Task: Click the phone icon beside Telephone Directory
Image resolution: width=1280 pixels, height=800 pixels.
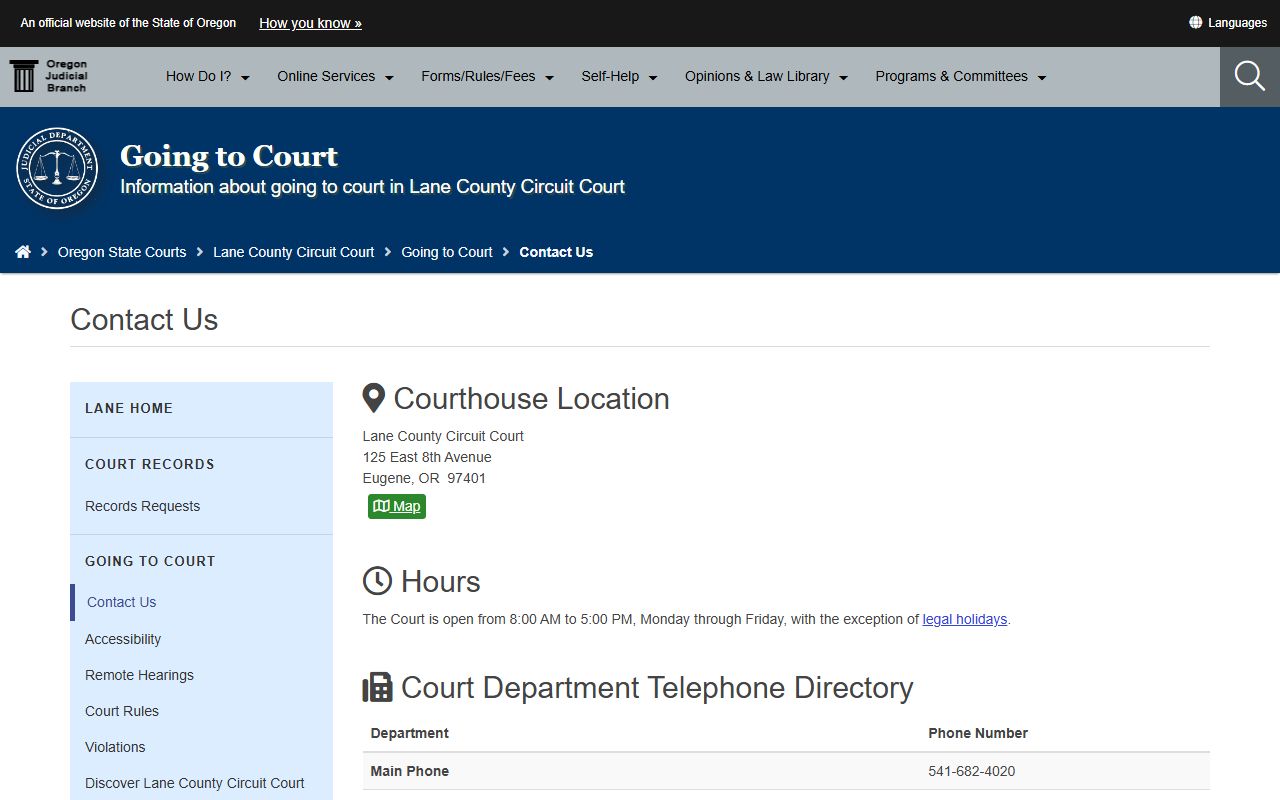Action: 378,688
